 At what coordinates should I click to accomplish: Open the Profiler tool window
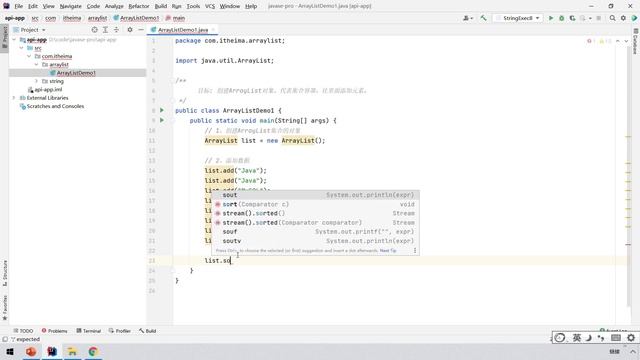click(x=120, y=331)
